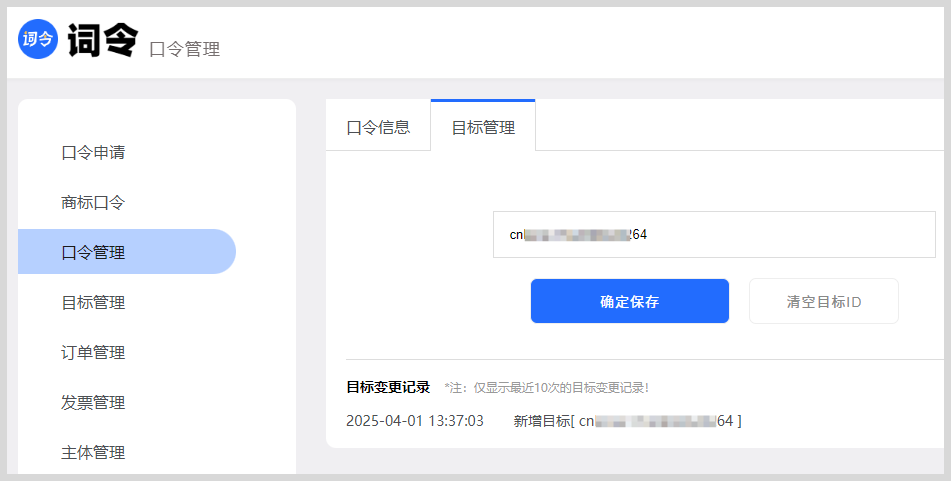This screenshot has height=481, width=951.
Task: Click the 词令 round blue logo icon
Action: (x=38, y=39)
